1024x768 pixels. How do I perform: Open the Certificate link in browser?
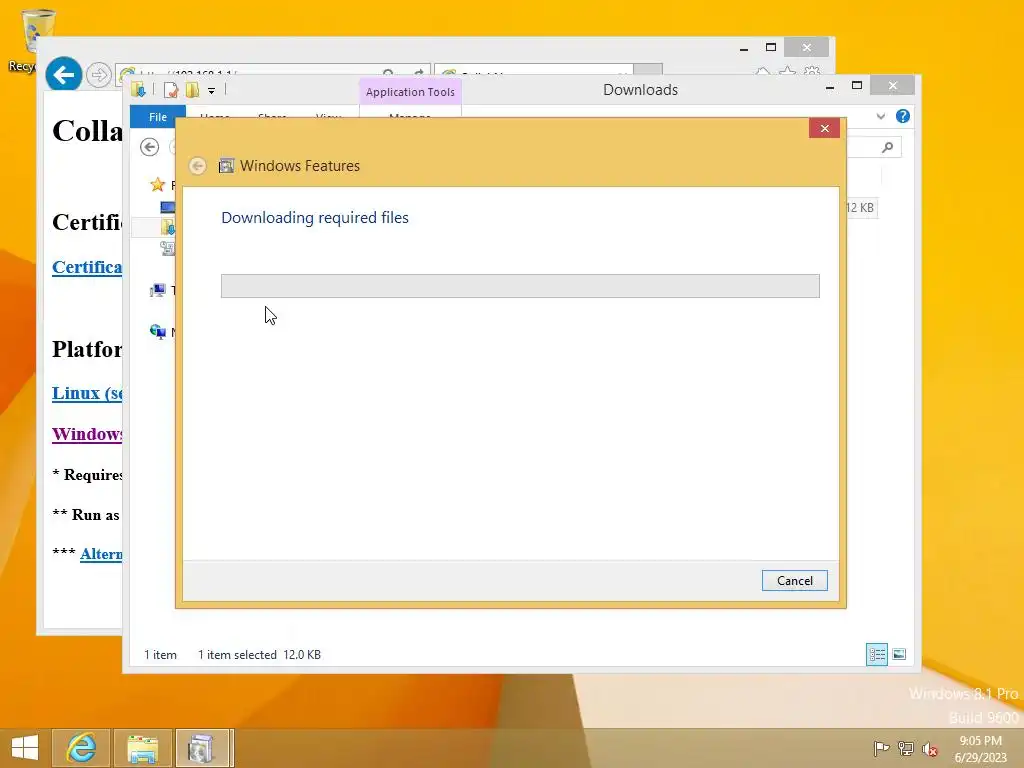coord(87,267)
